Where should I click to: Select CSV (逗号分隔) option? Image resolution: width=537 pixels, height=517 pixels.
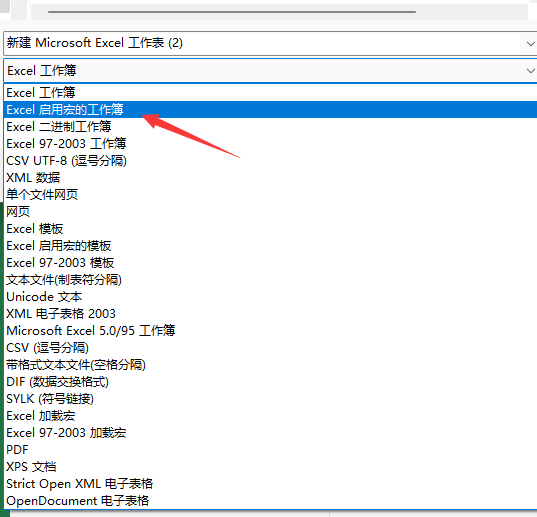tap(271, 348)
